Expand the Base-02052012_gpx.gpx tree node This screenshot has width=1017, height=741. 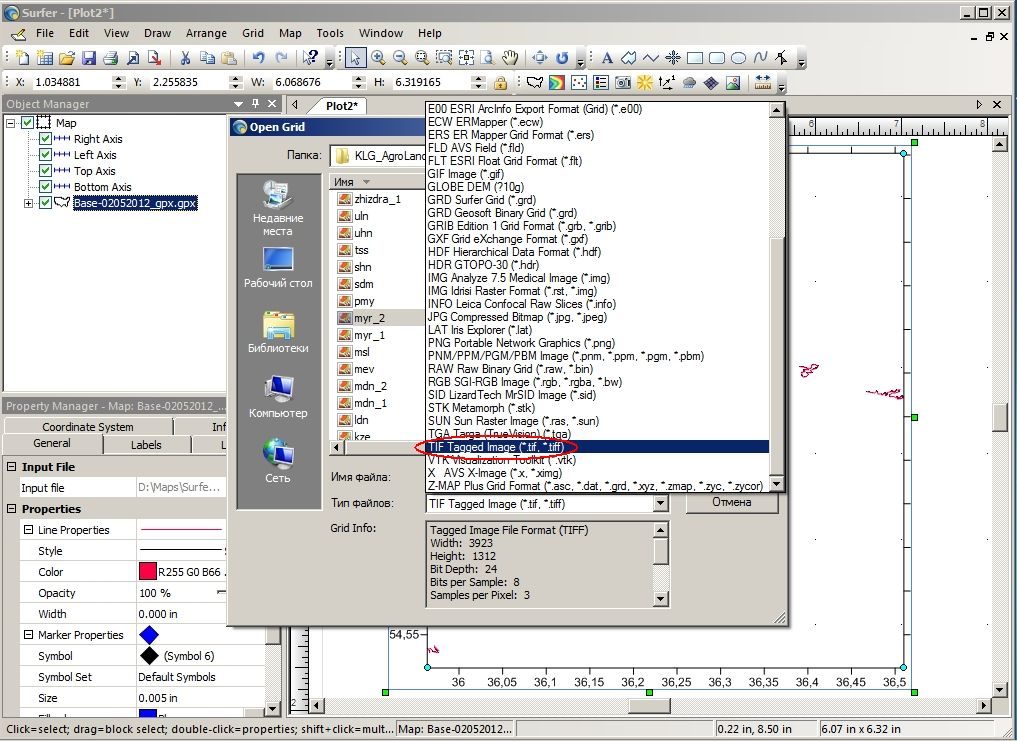[x=29, y=203]
